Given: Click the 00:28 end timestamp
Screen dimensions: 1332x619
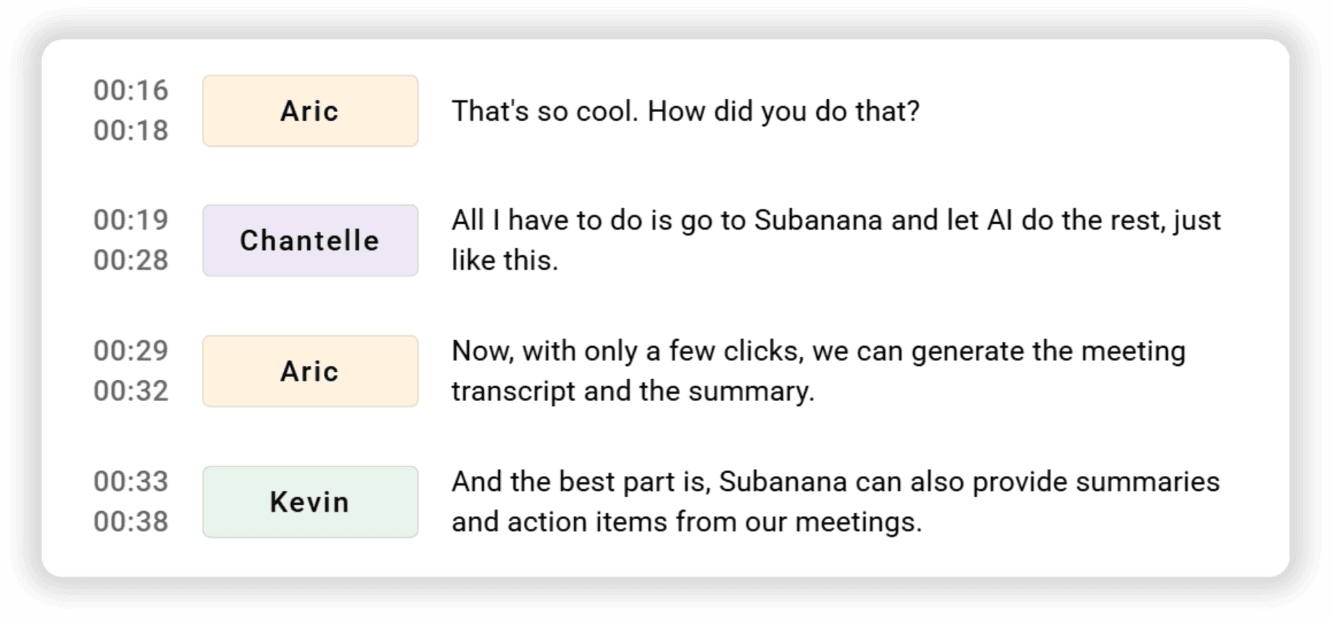Looking at the screenshot, I should tap(131, 260).
